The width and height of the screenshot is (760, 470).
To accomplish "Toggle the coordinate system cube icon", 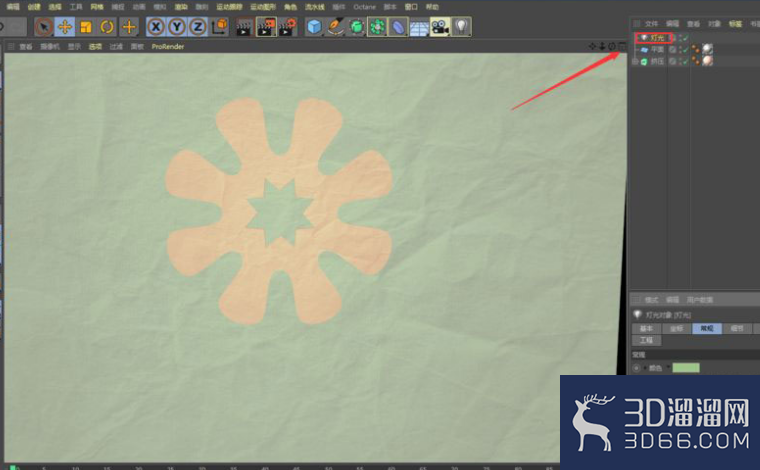I will [x=220, y=26].
